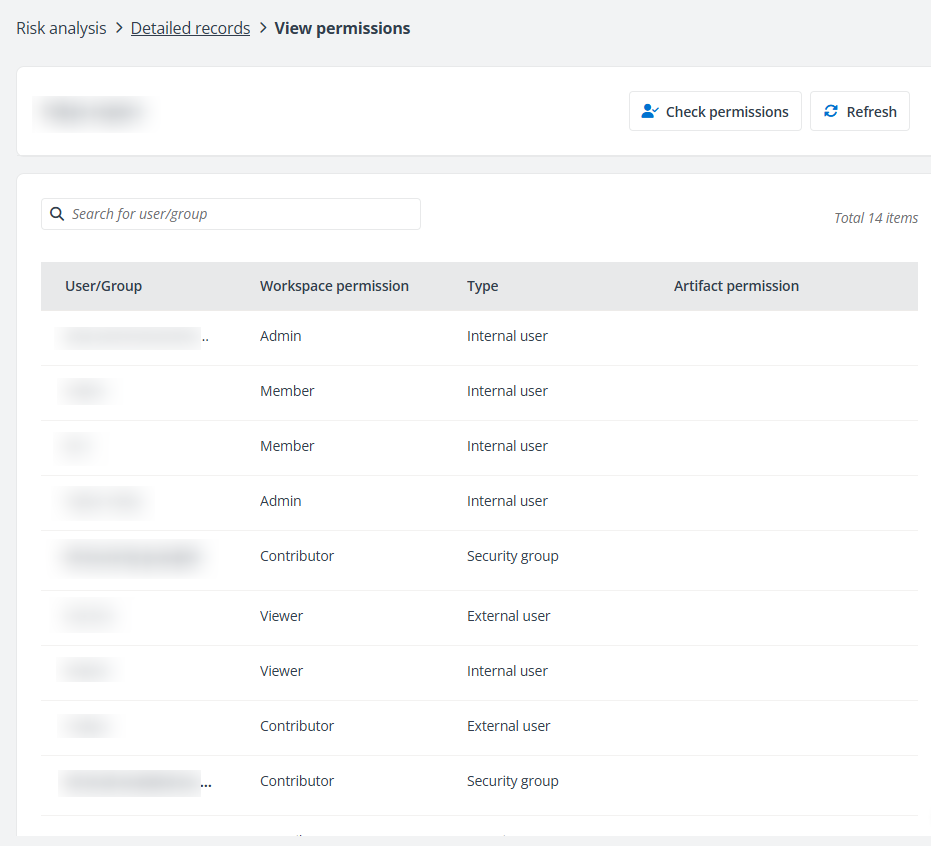Viewport: 931px width, 846px height.
Task: Sort the table by User/Group column
Action: click(x=103, y=286)
